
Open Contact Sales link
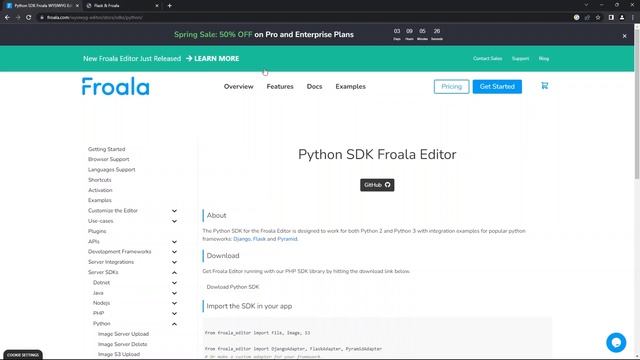pos(487,59)
